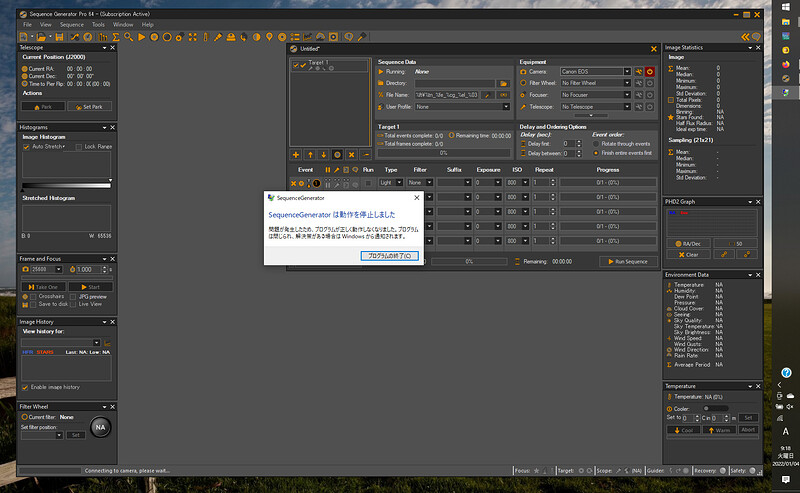Viewport: 800px width, 493px height.
Task: Click the telescope toolbar icon
Action: click(218, 37)
